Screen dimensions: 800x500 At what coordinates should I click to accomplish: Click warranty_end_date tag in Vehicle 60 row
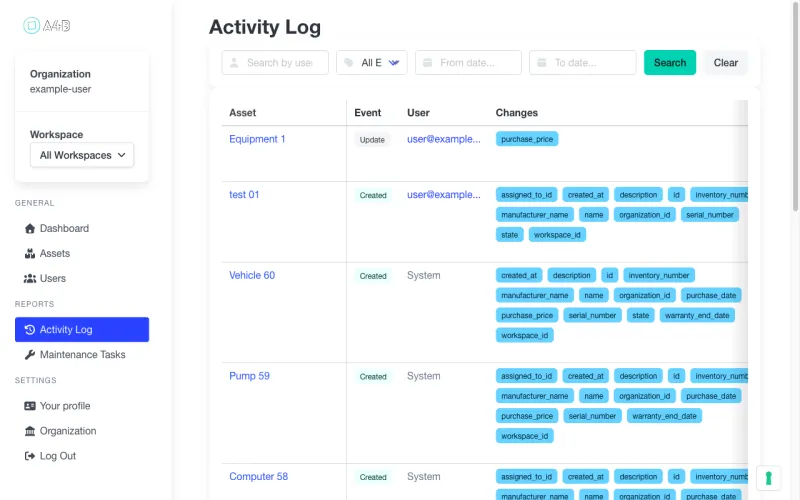pos(697,315)
